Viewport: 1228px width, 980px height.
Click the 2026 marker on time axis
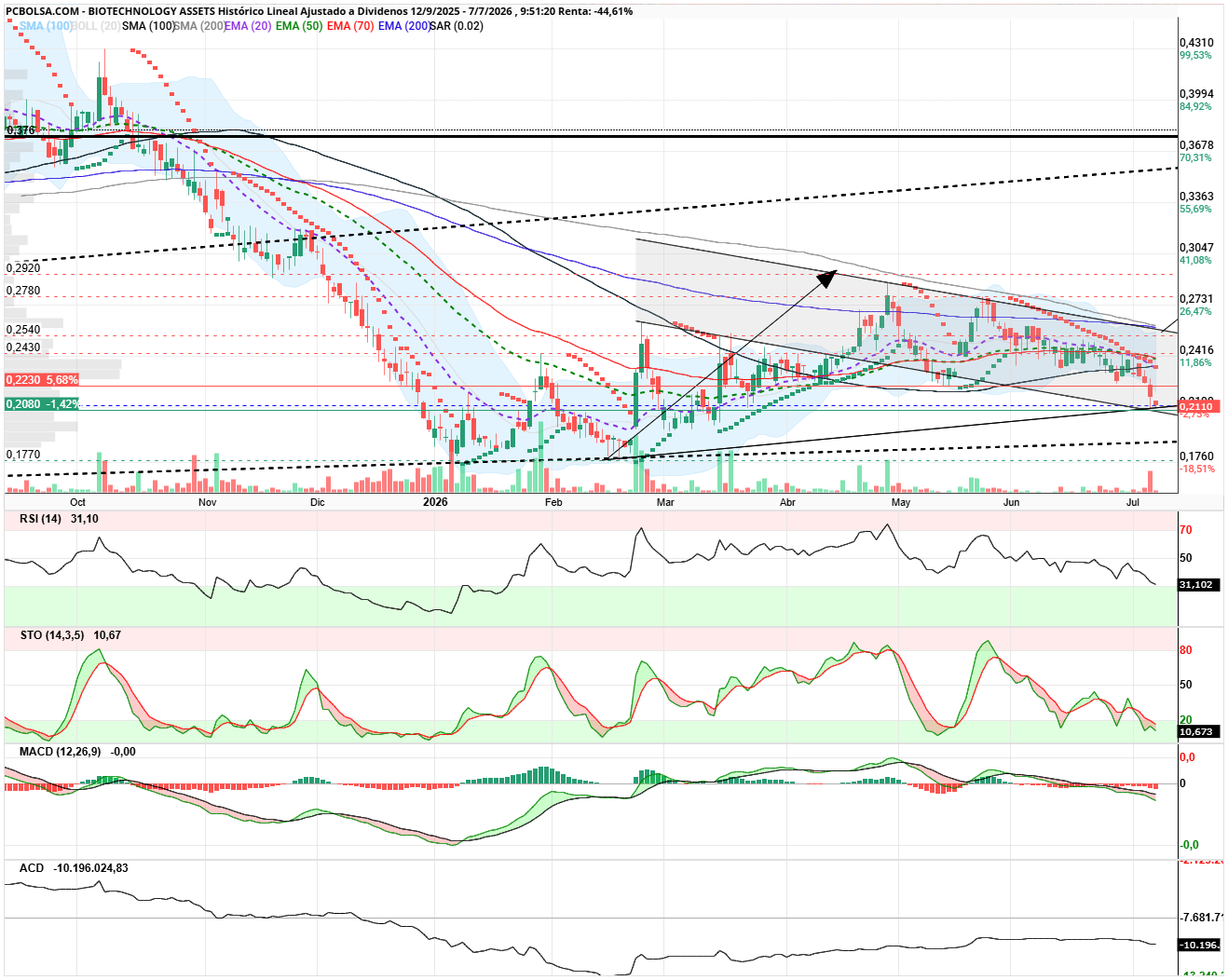click(435, 502)
